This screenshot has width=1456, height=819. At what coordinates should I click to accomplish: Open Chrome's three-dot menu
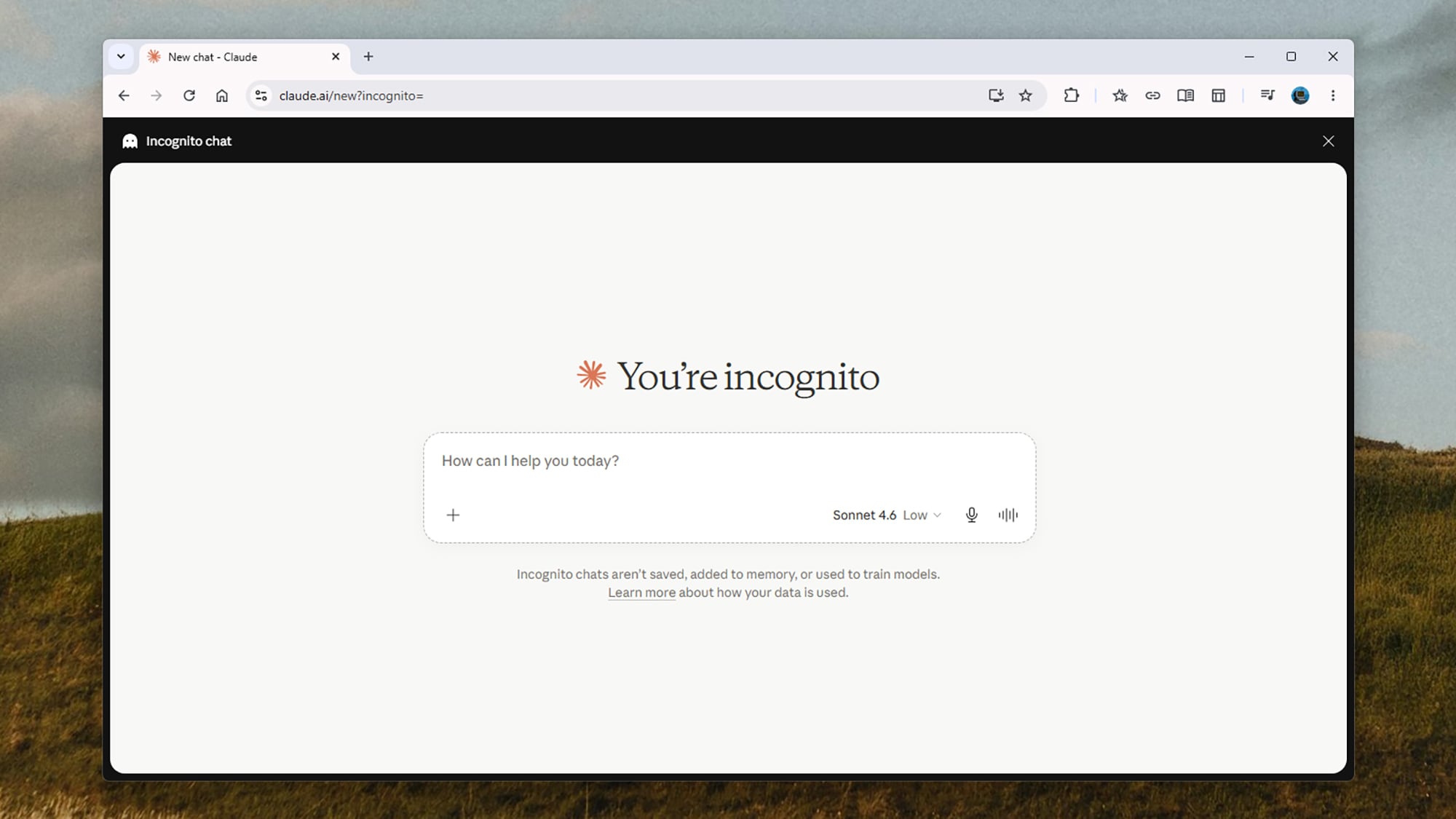pyautogui.click(x=1333, y=95)
